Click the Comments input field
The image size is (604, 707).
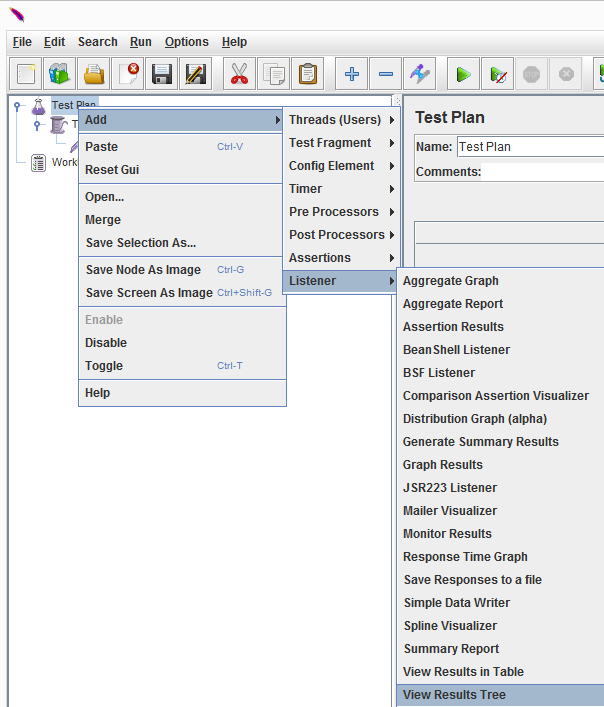(x=543, y=172)
